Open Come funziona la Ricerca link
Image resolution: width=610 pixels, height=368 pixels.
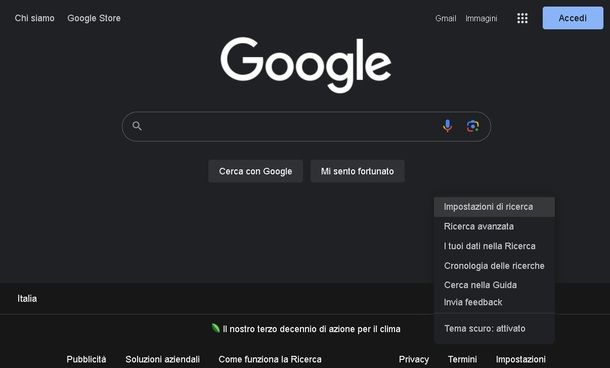[270, 359]
